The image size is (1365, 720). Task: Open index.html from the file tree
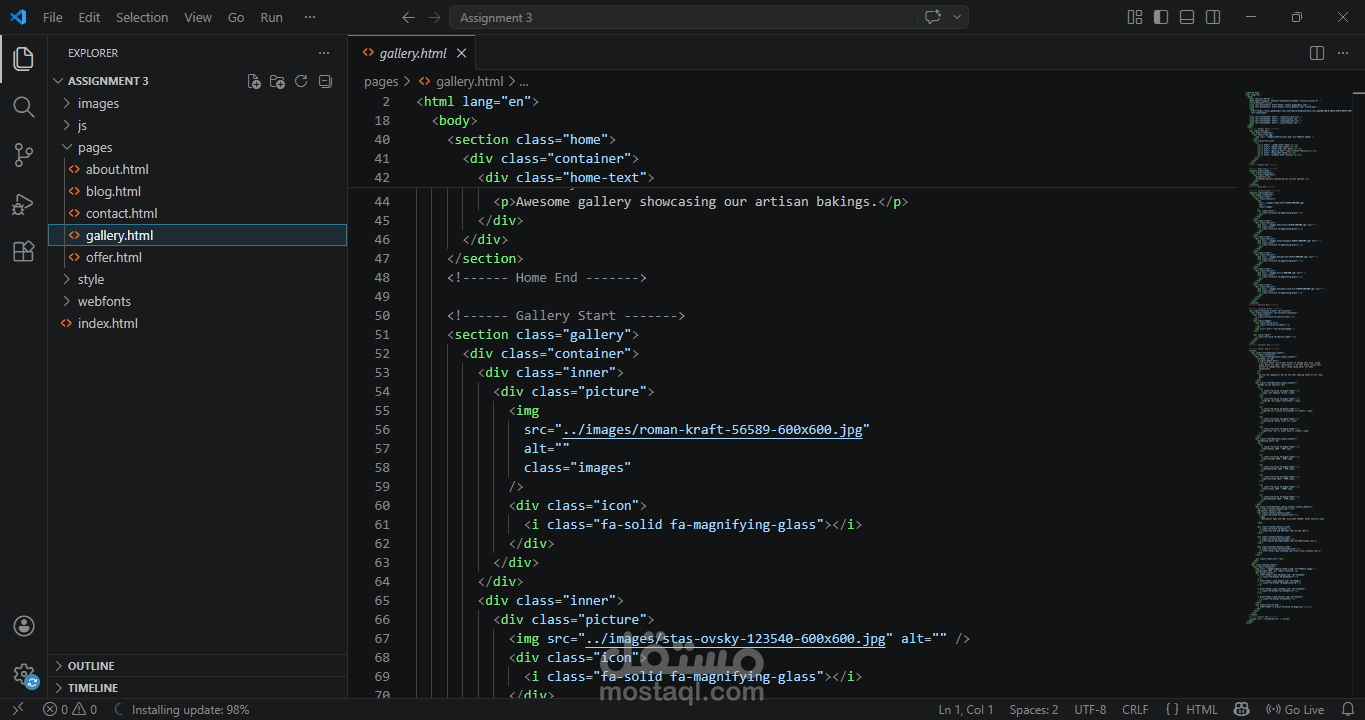[x=107, y=323]
